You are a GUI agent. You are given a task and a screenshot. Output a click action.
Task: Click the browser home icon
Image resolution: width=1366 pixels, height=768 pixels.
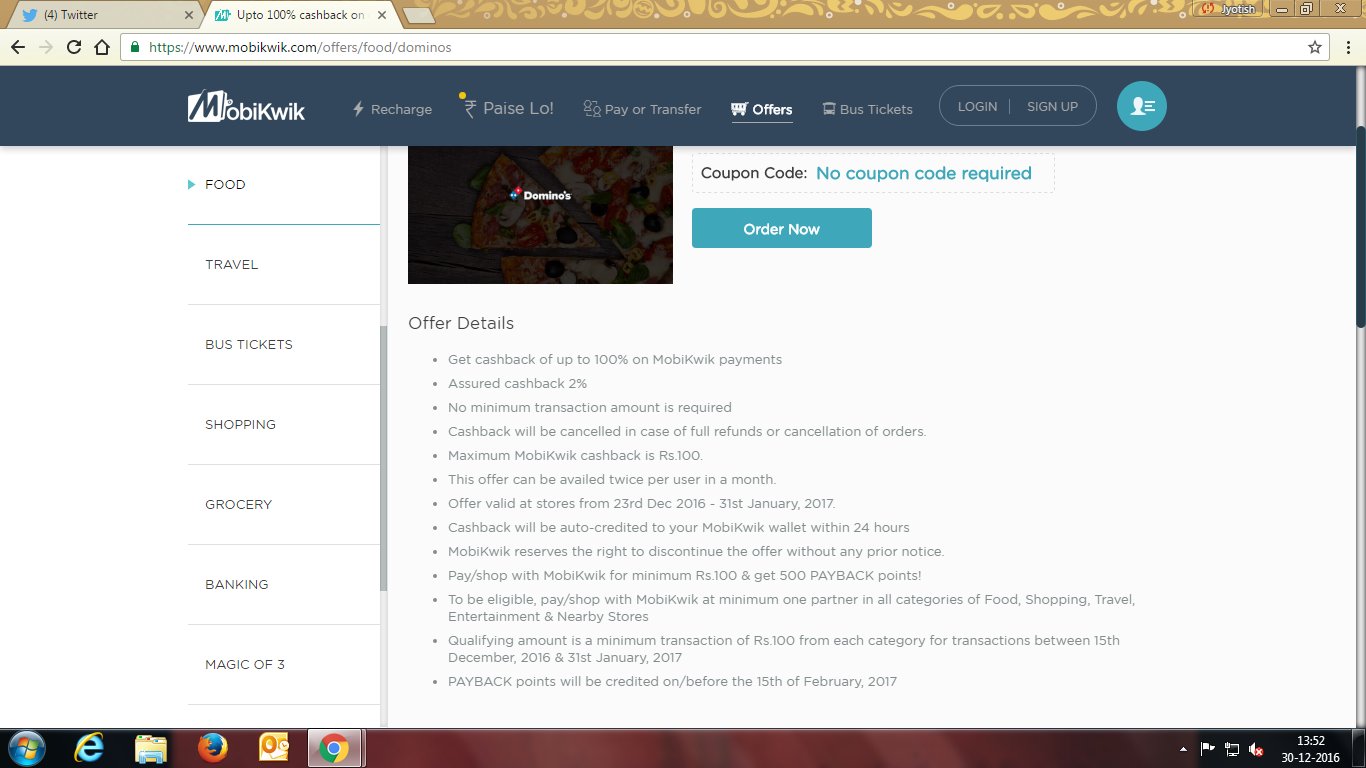(102, 47)
